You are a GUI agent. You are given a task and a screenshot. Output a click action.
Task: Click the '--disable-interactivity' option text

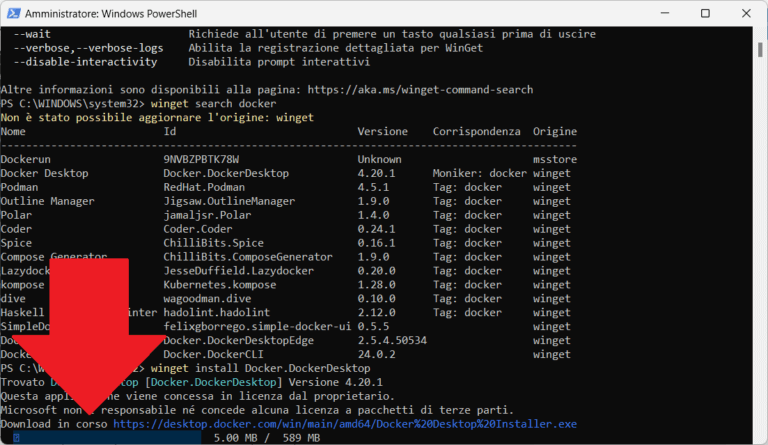(x=85, y=62)
